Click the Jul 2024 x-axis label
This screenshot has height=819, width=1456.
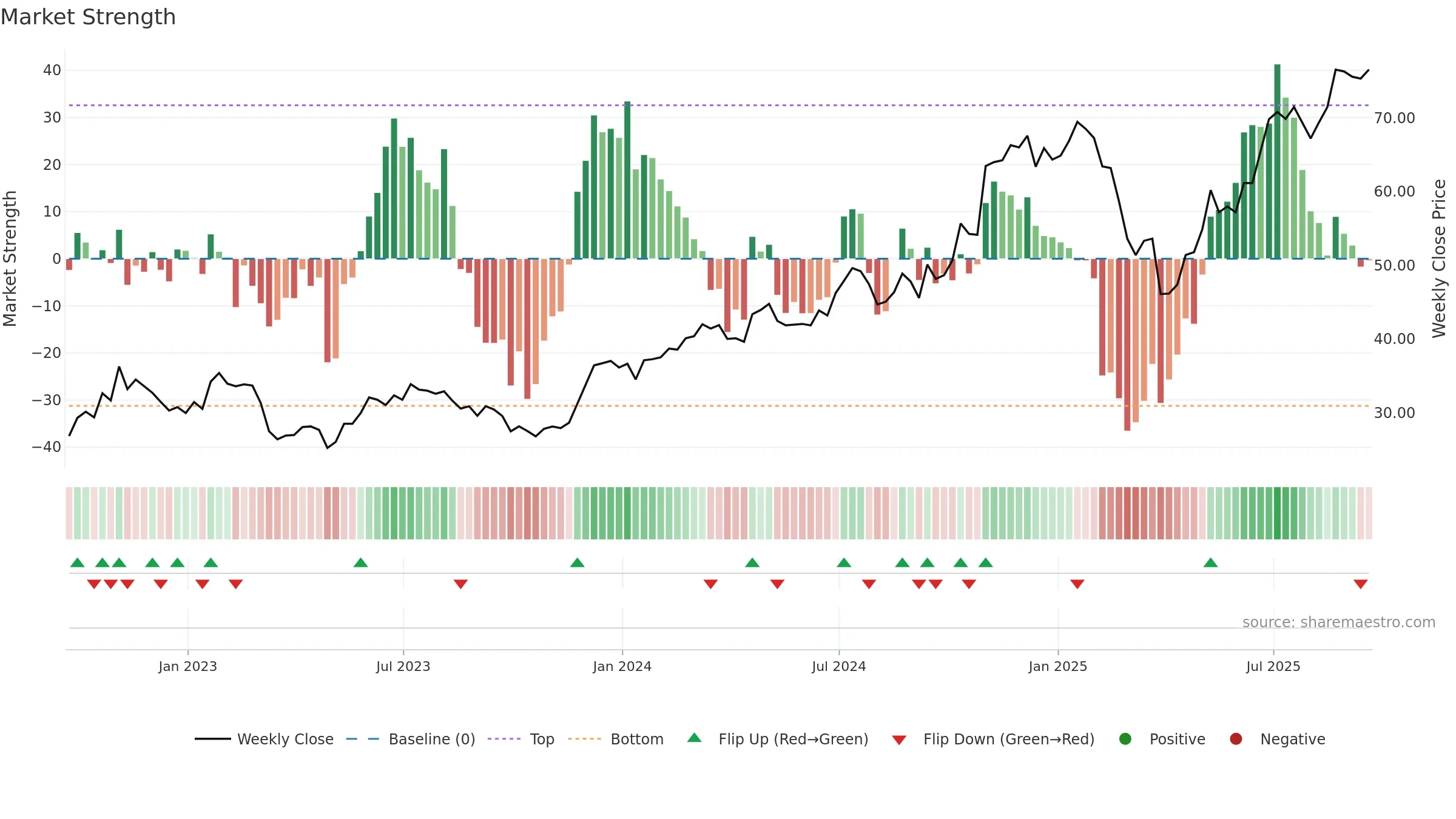(838, 666)
